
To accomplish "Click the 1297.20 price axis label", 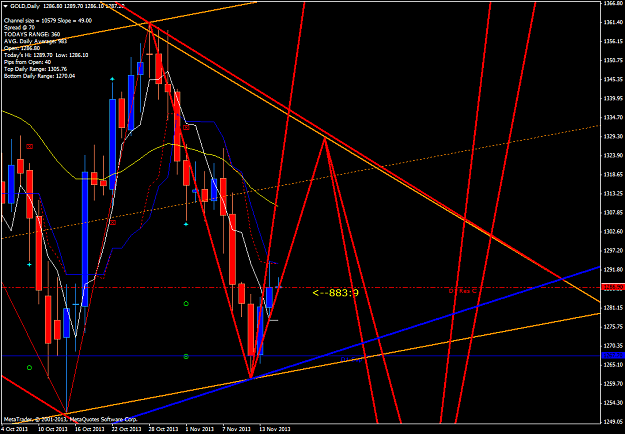I will pos(613,251).
